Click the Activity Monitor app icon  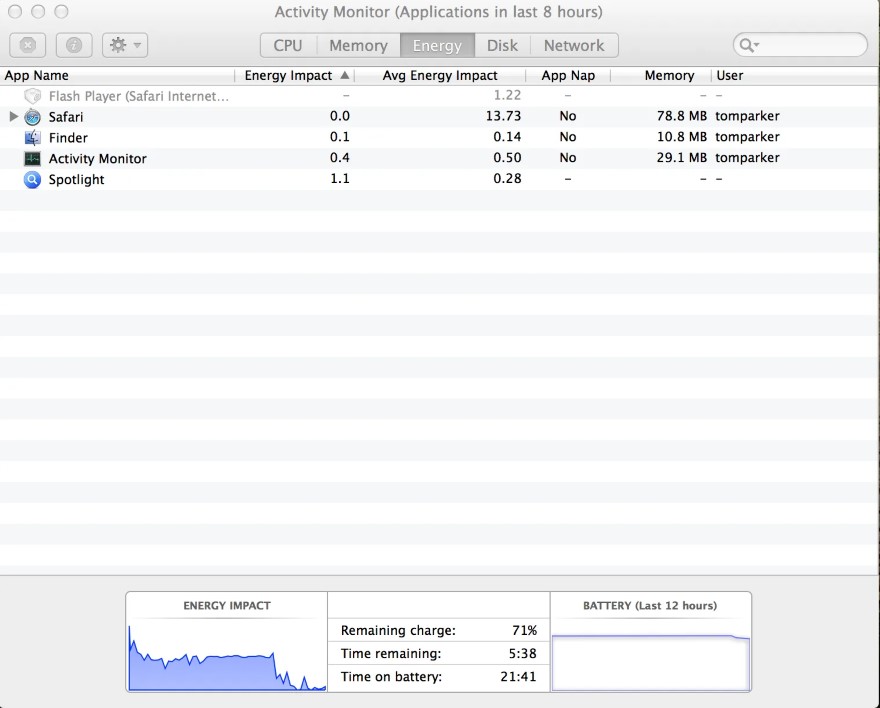pyautogui.click(x=32, y=159)
